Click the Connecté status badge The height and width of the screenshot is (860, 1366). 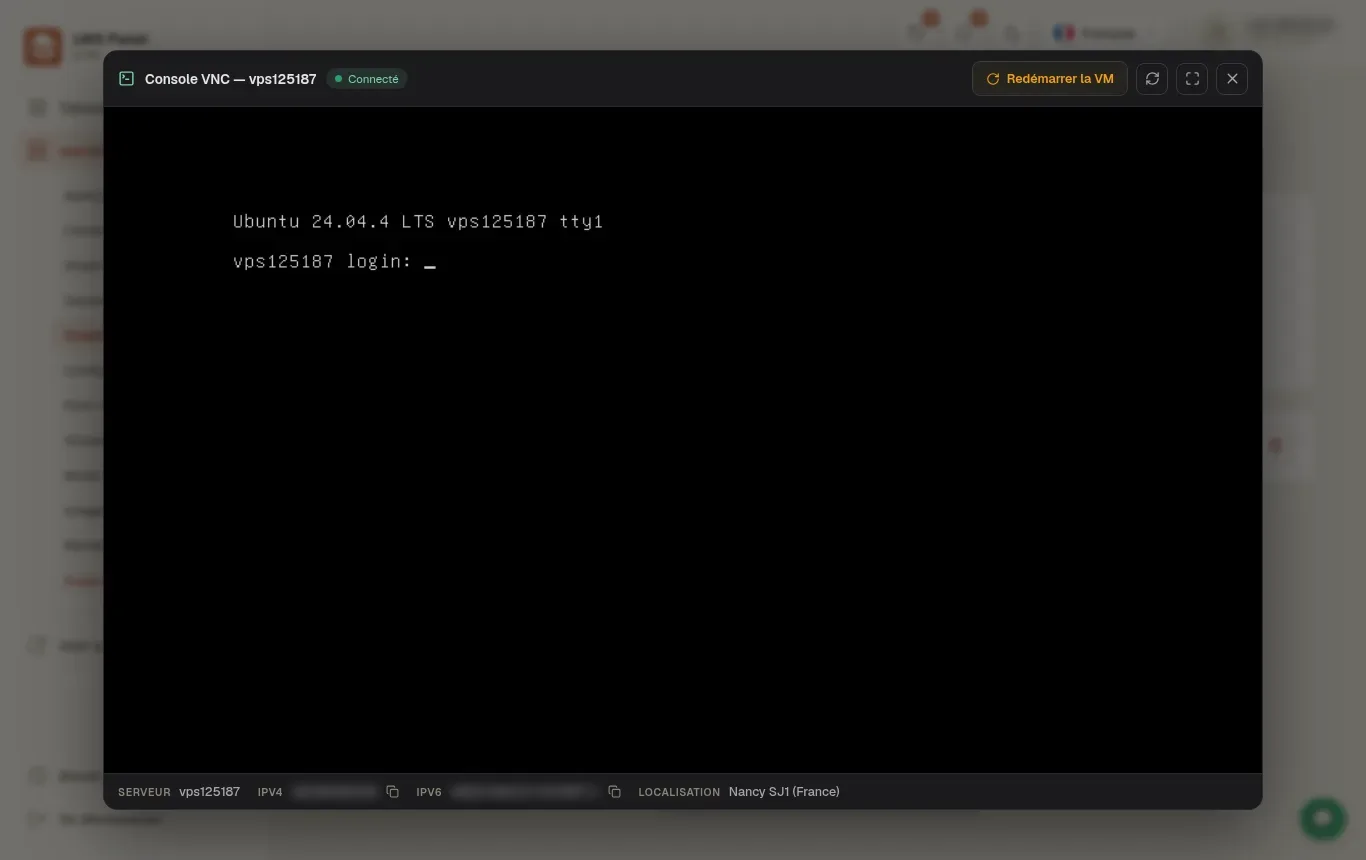(x=367, y=79)
